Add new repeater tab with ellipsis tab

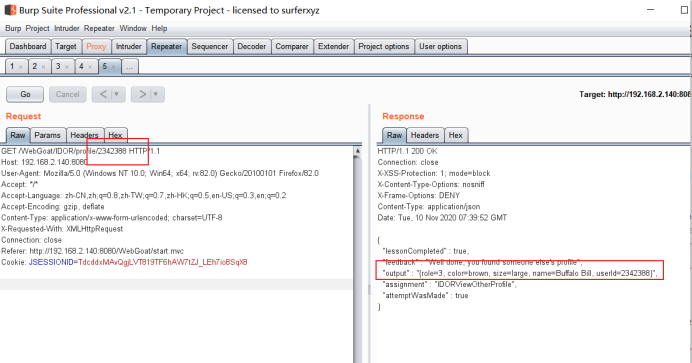coord(129,67)
